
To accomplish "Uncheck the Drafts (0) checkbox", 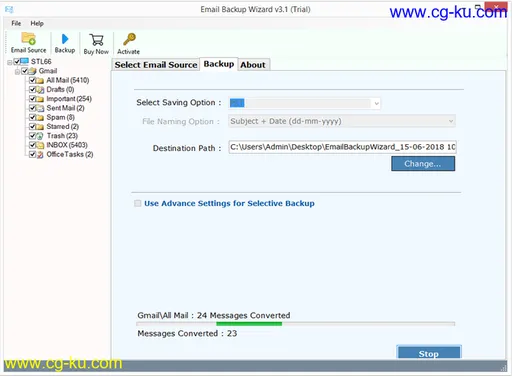I will point(32,90).
